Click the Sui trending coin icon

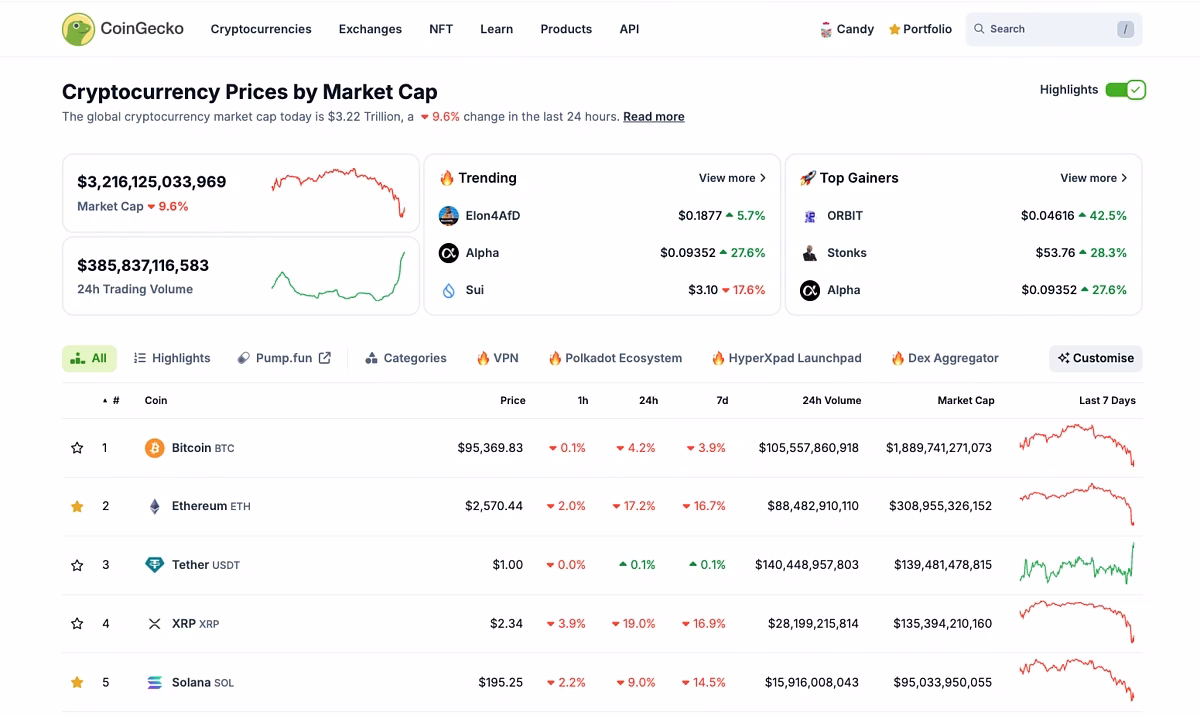pyautogui.click(x=448, y=290)
